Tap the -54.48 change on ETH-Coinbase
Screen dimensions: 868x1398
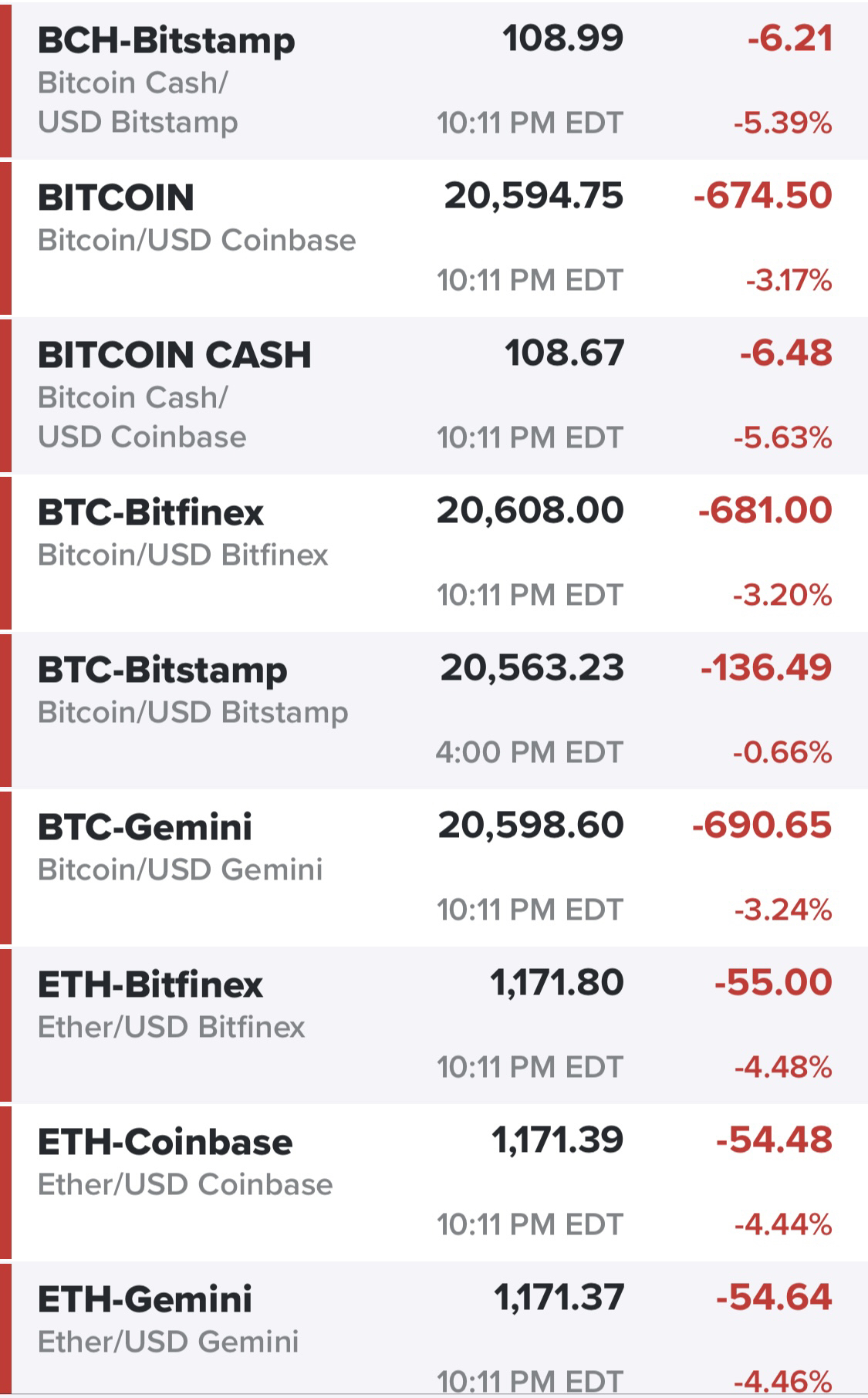tap(774, 1140)
